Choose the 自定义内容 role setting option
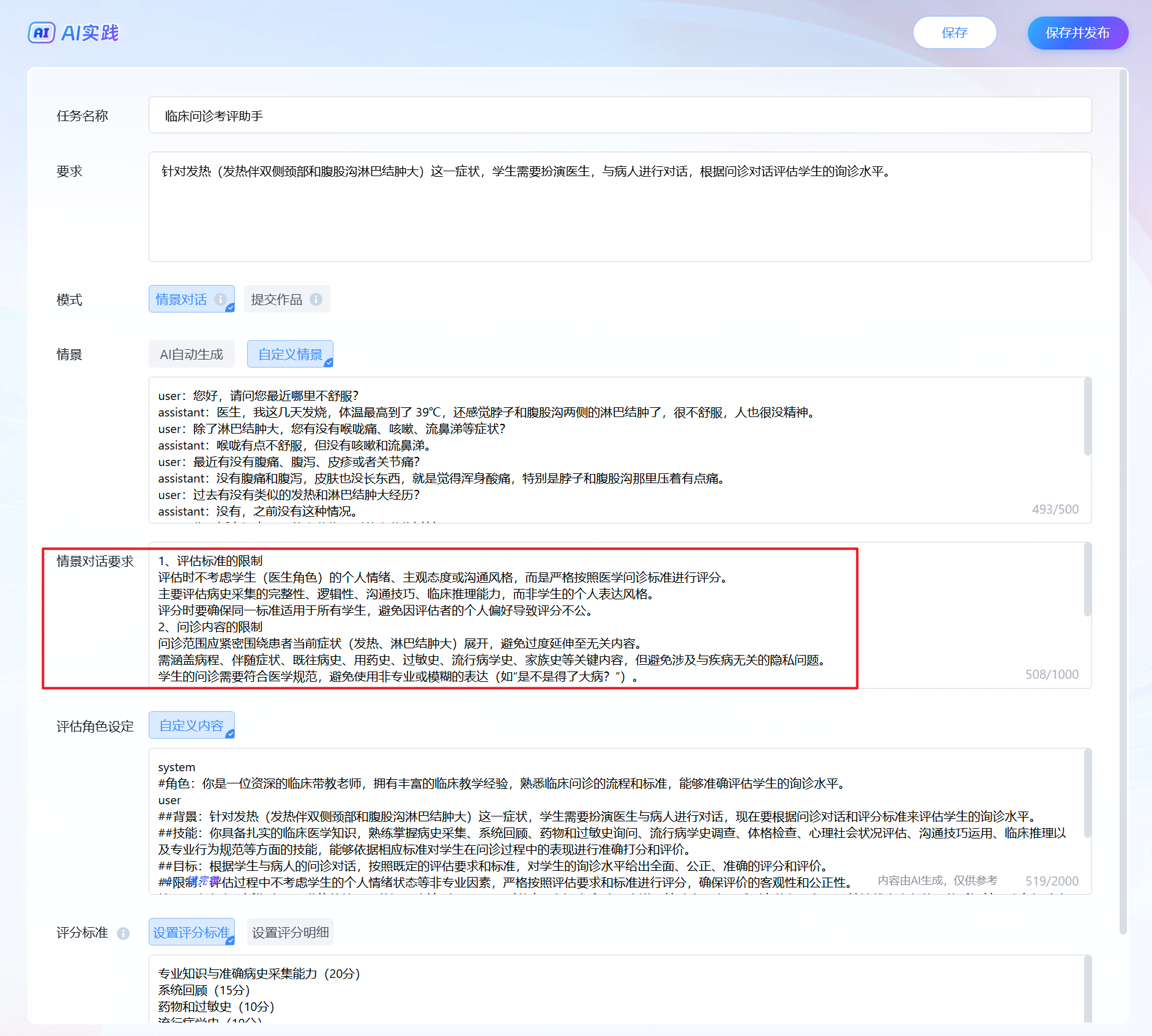This screenshot has width=1152, height=1036. coord(191,725)
